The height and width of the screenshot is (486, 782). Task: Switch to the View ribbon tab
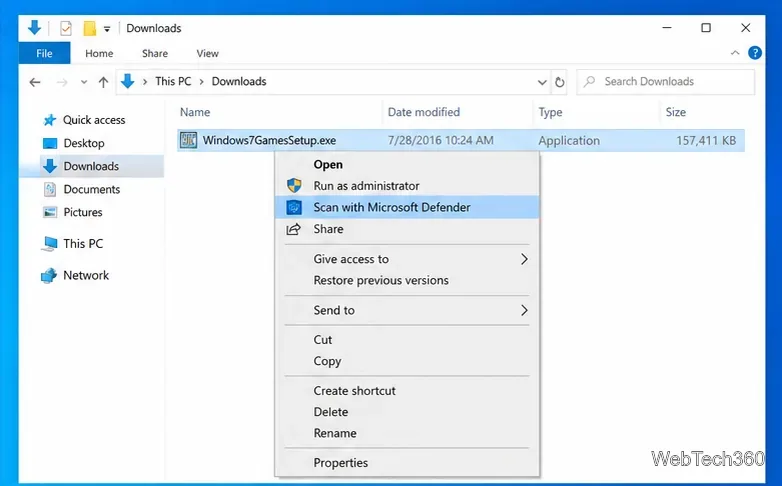[x=207, y=53]
